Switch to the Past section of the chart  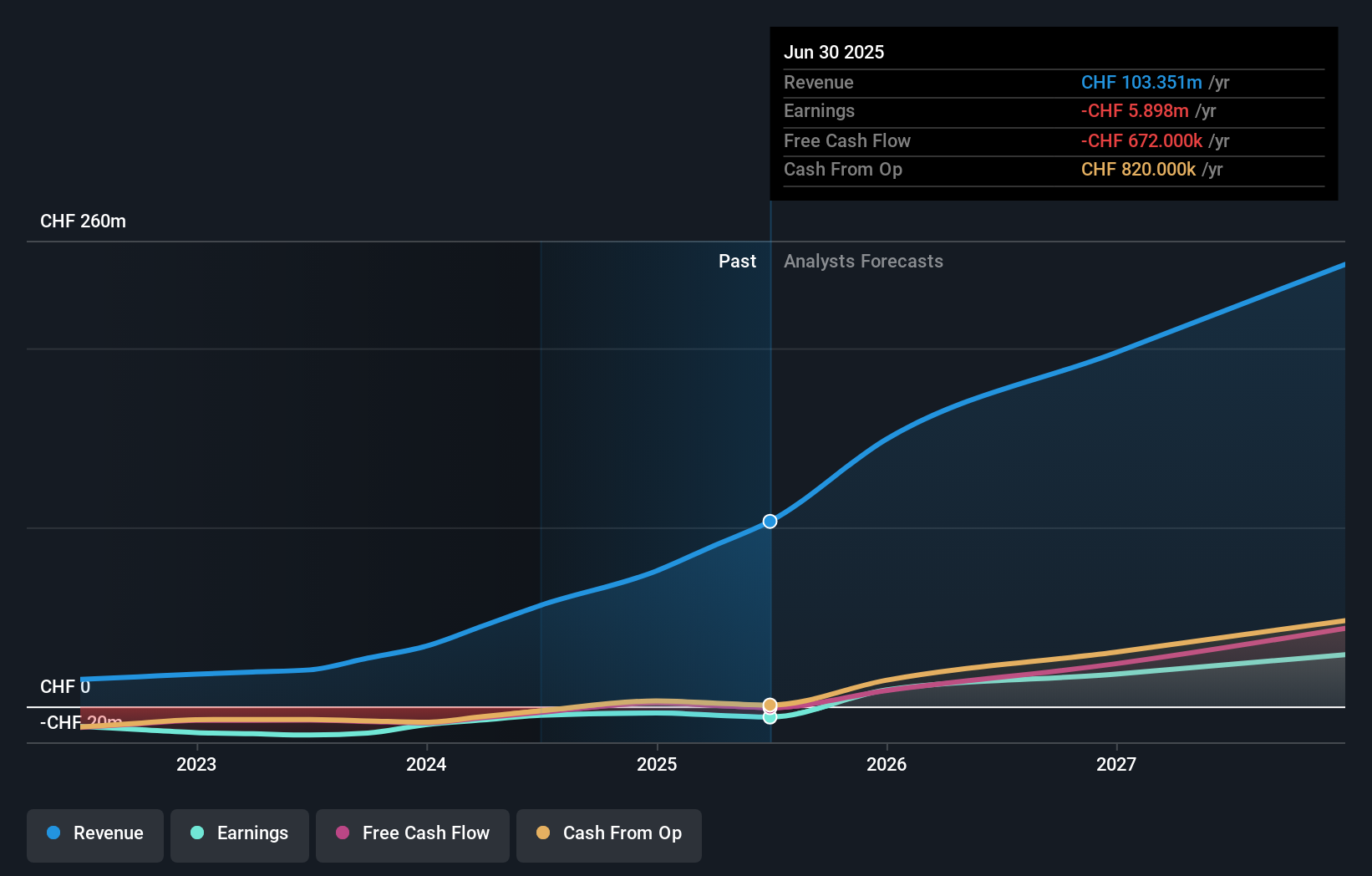737,261
